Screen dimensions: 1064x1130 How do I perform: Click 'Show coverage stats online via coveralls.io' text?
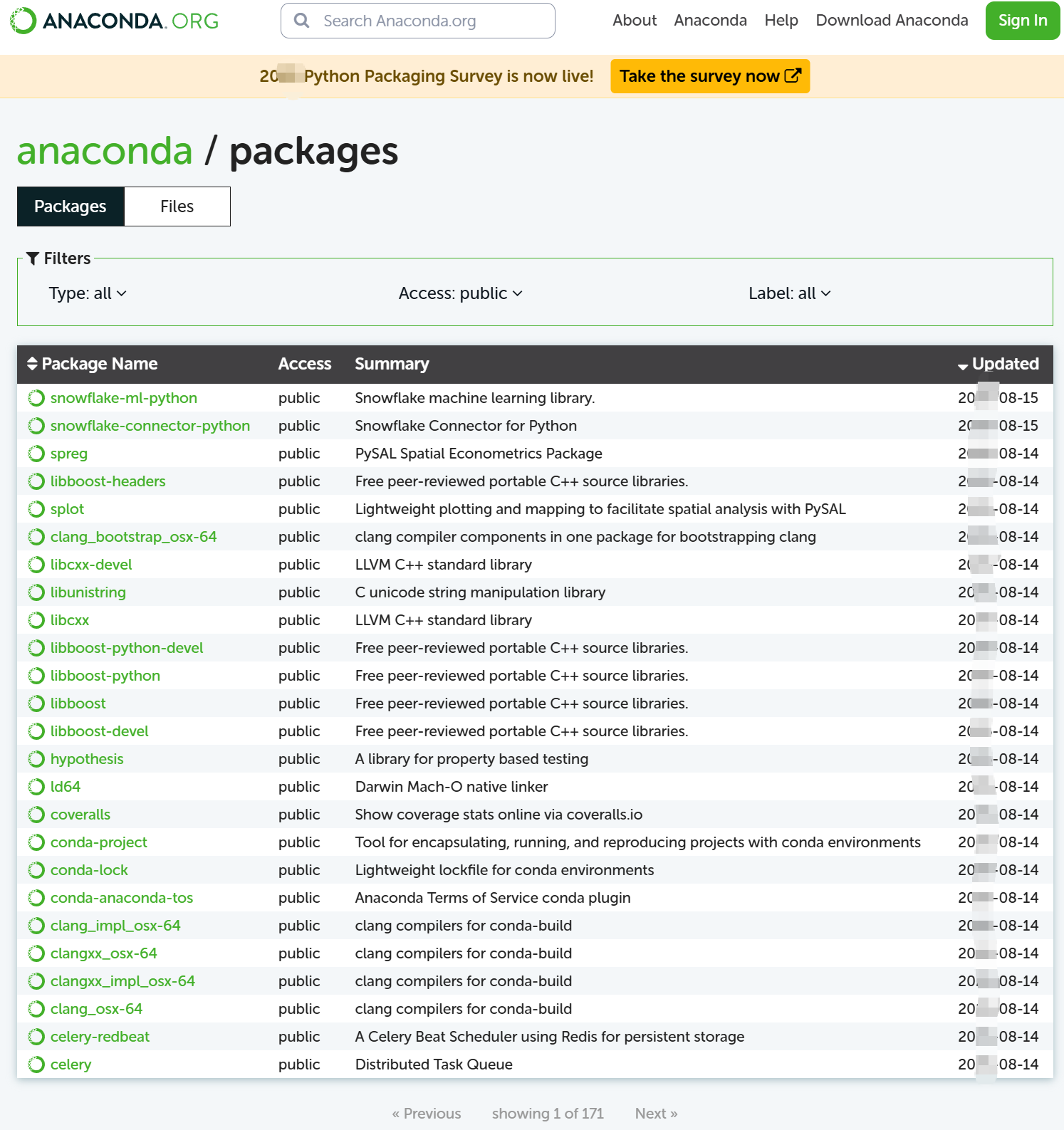pos(499,815)
